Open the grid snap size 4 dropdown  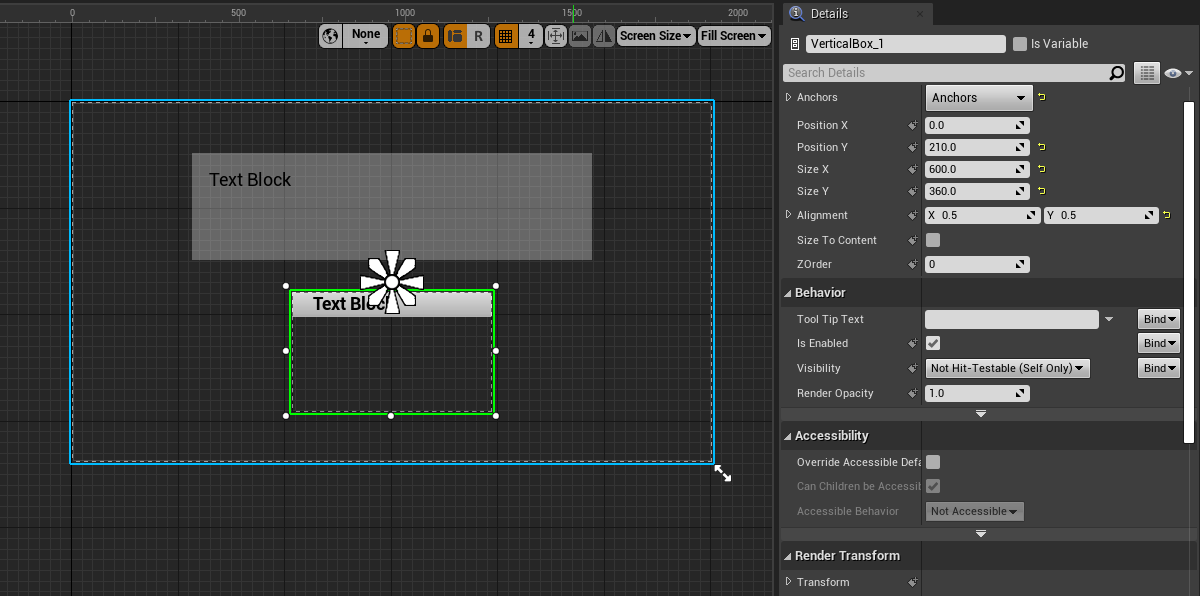pyautogui.click(x=531, y=36)
